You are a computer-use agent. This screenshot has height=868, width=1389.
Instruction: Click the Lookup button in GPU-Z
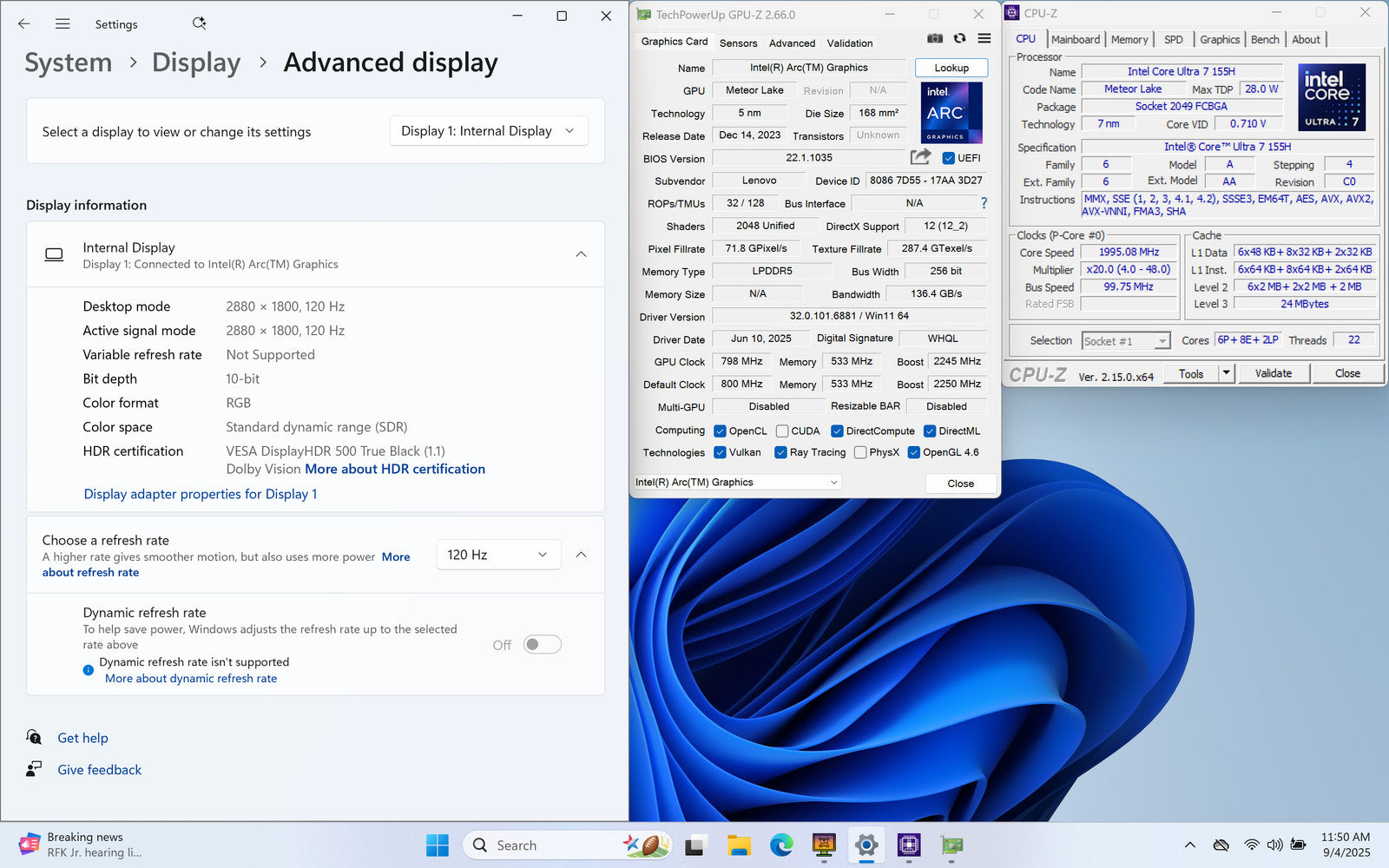(x=951, y=68)
